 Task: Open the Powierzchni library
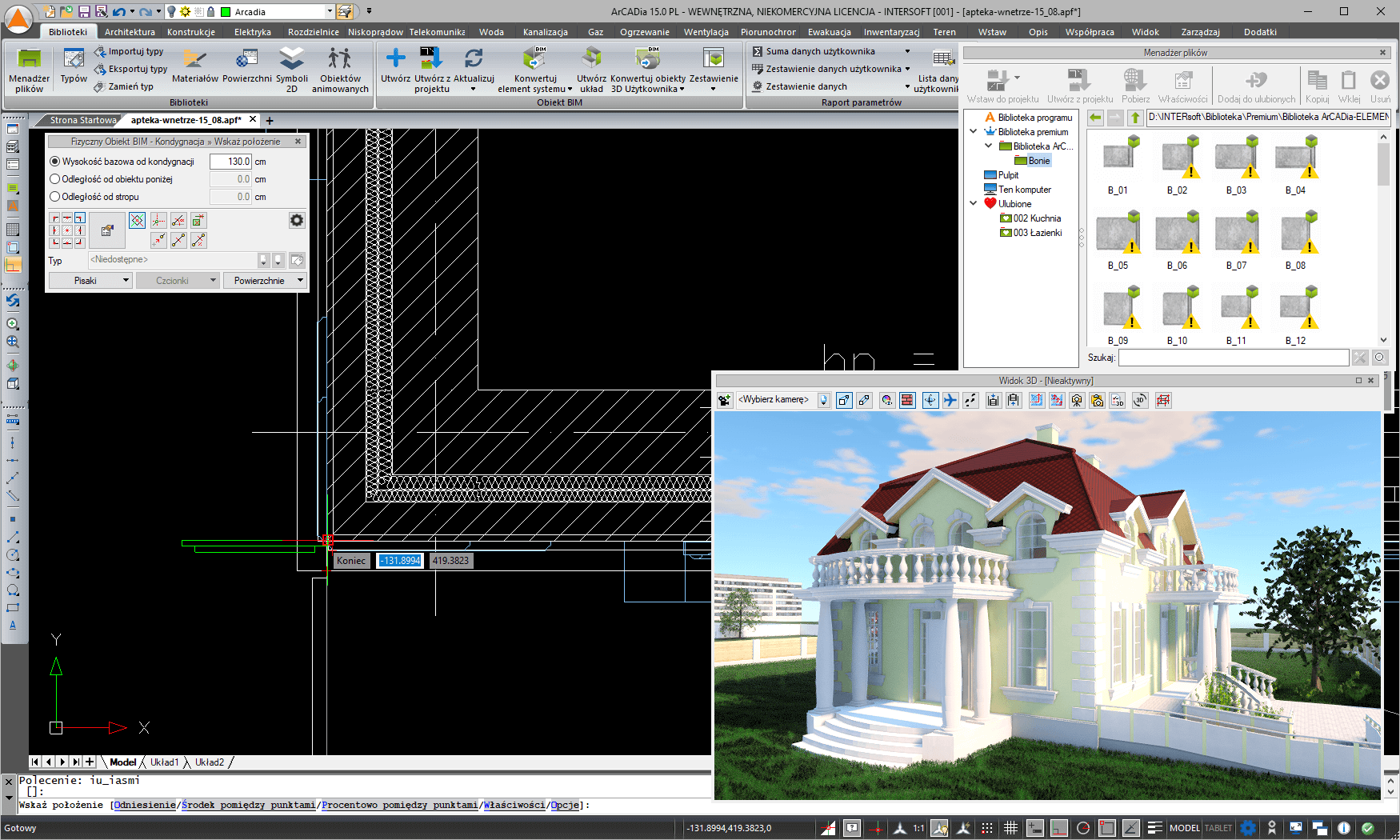(247, 66)
